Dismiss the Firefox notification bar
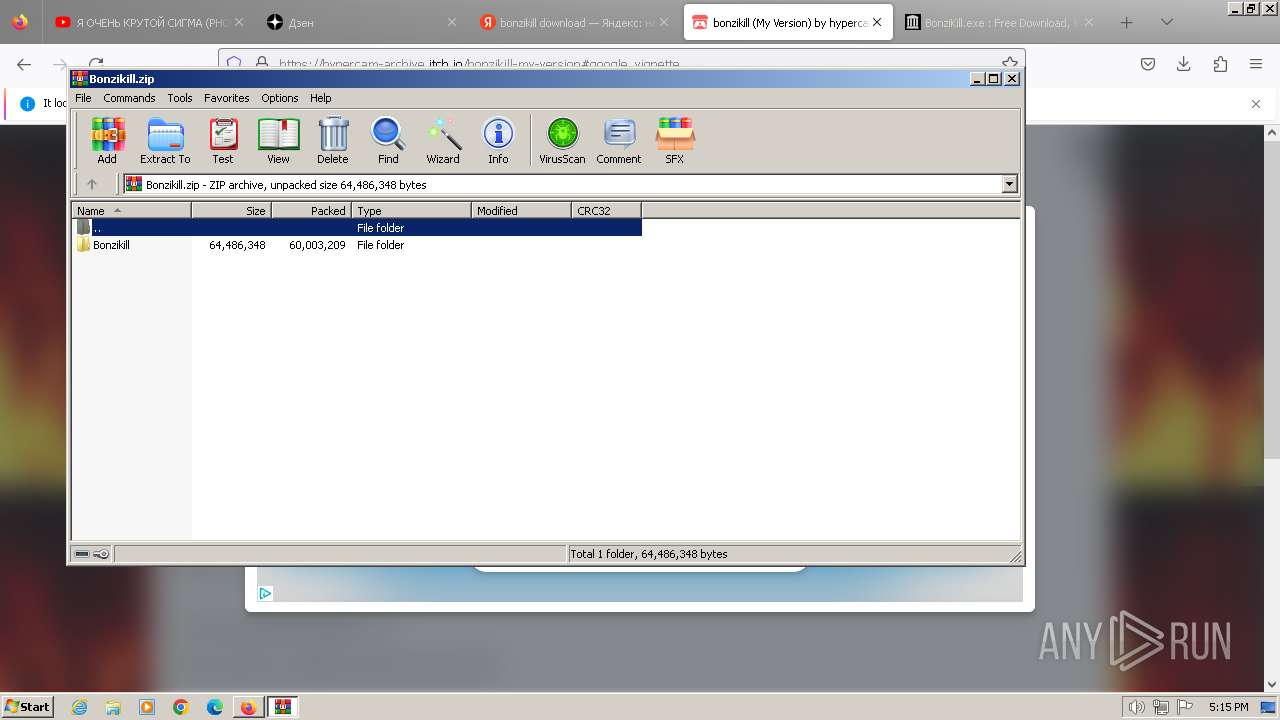Image resolution: width=1280 pixels, height=720 pixels. (x=1256, y=103)
